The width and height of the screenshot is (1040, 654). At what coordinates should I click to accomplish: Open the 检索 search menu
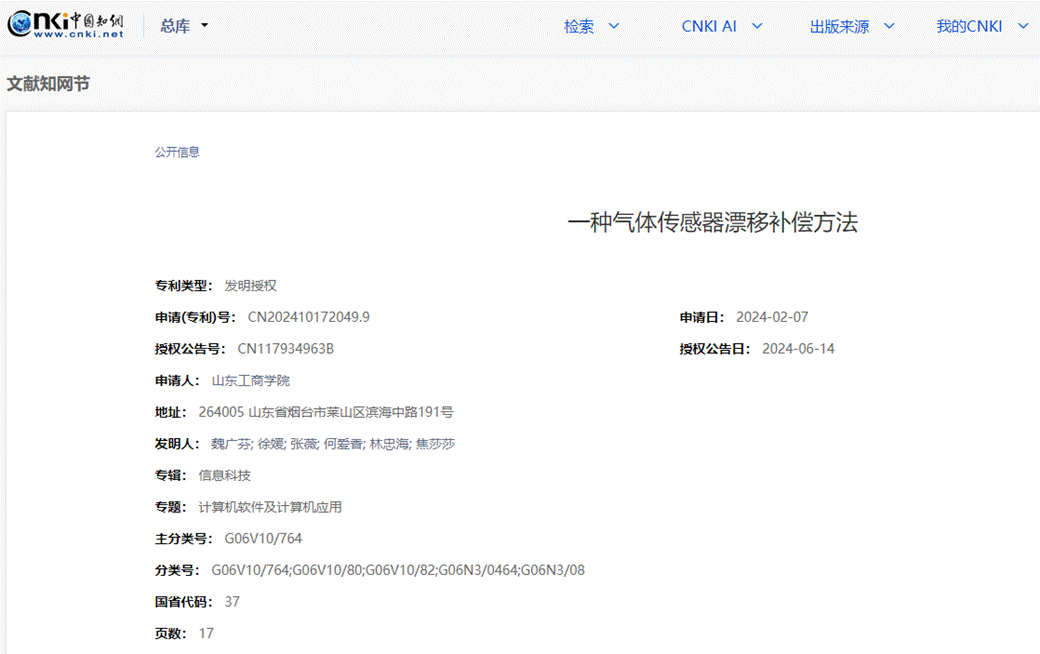591,26
